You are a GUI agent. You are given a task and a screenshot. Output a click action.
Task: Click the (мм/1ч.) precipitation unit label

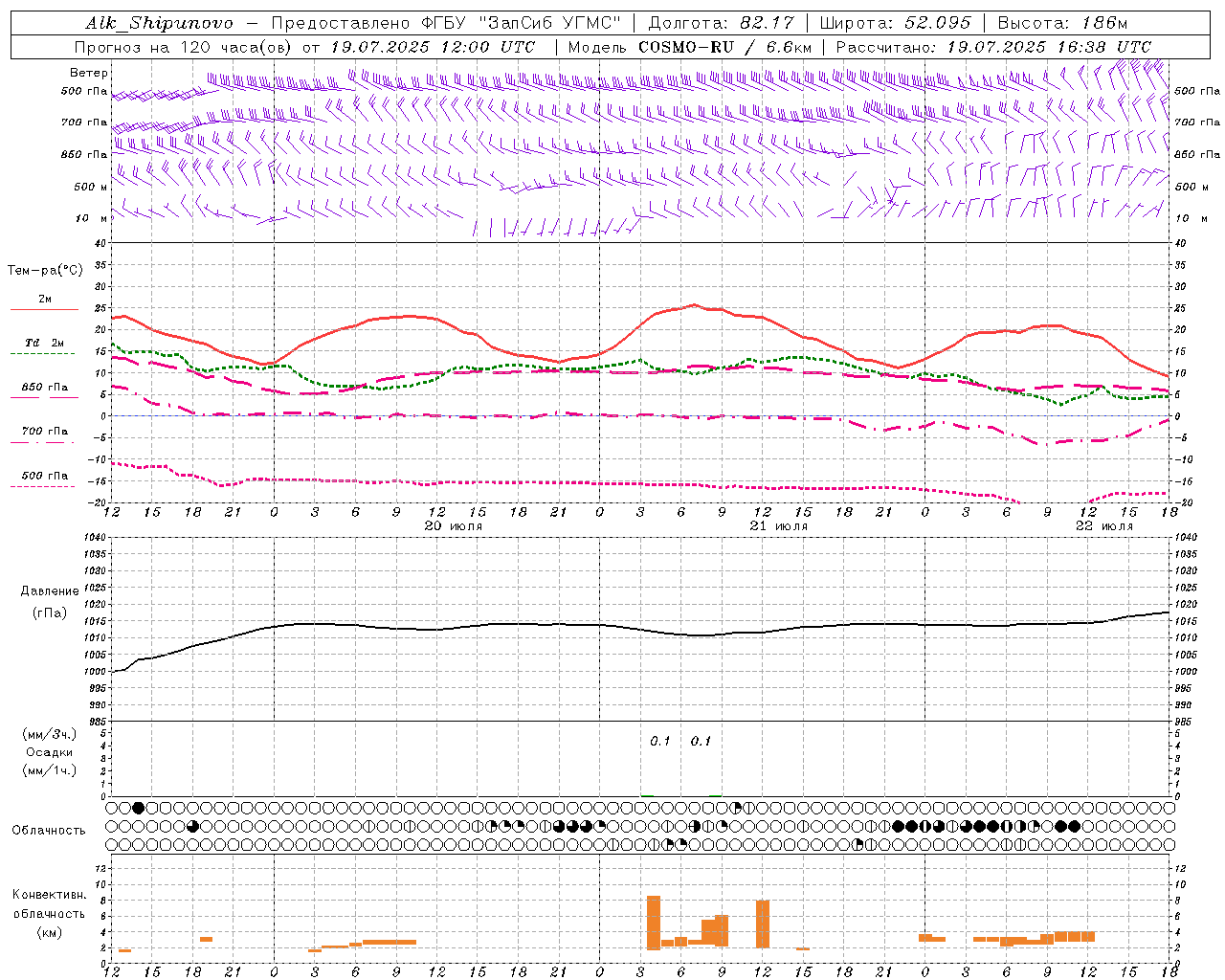(x=50, y=770)
